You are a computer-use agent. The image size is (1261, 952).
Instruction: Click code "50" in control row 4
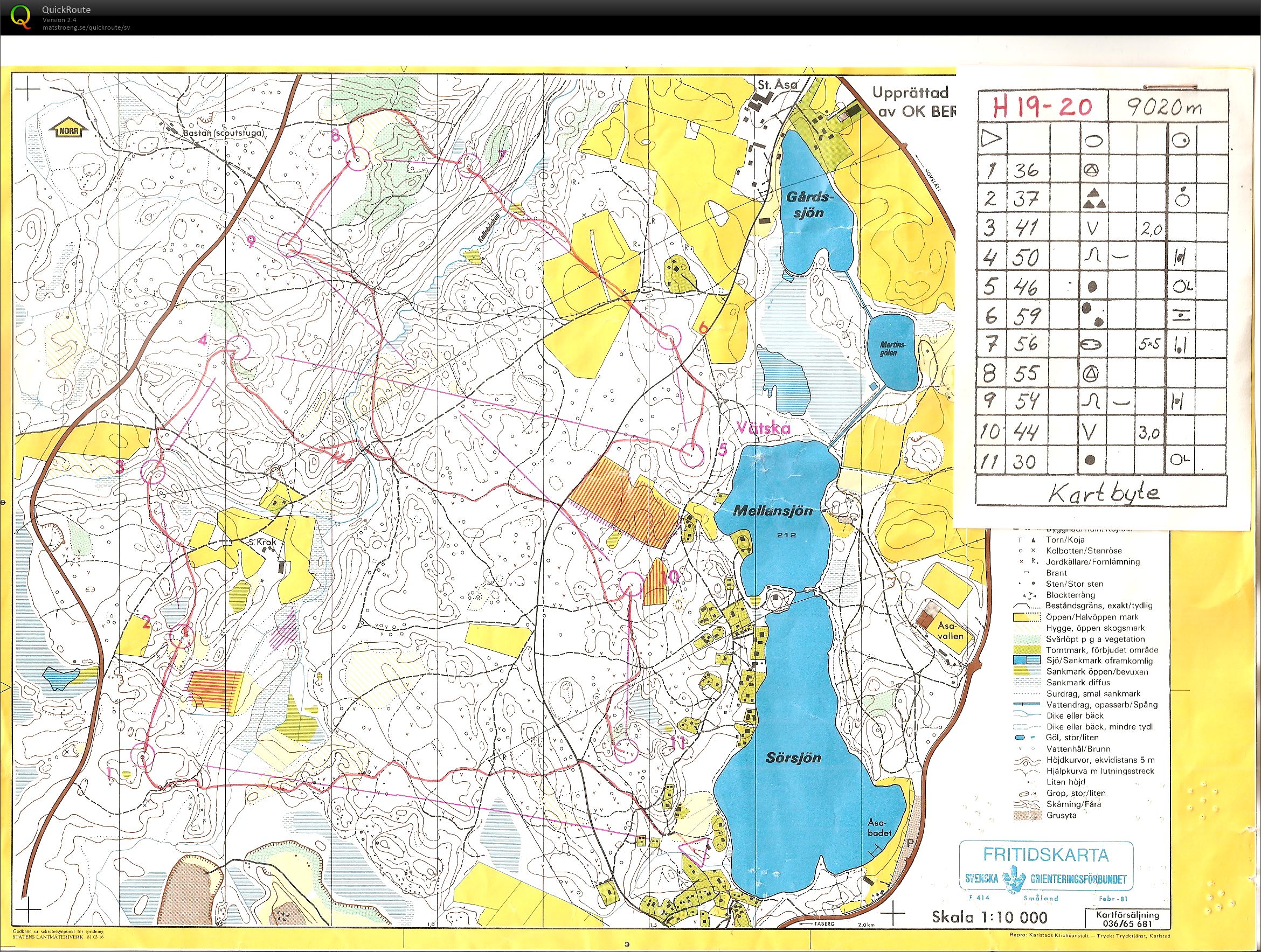1026,258
